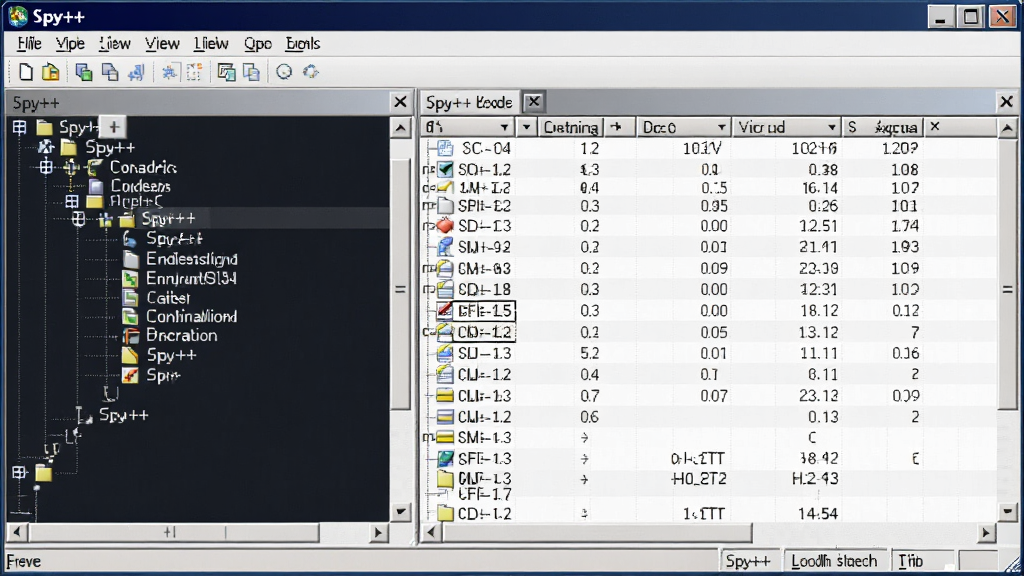Click the H0_2T2 cell in table
This screenshot has width=1024, height=576.
coord(699,479)
